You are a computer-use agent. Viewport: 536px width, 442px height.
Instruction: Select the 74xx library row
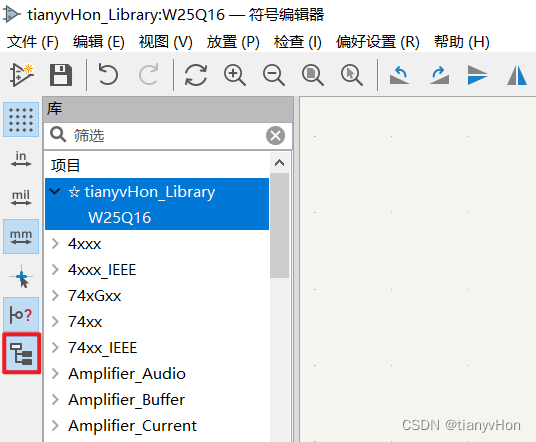157,322
